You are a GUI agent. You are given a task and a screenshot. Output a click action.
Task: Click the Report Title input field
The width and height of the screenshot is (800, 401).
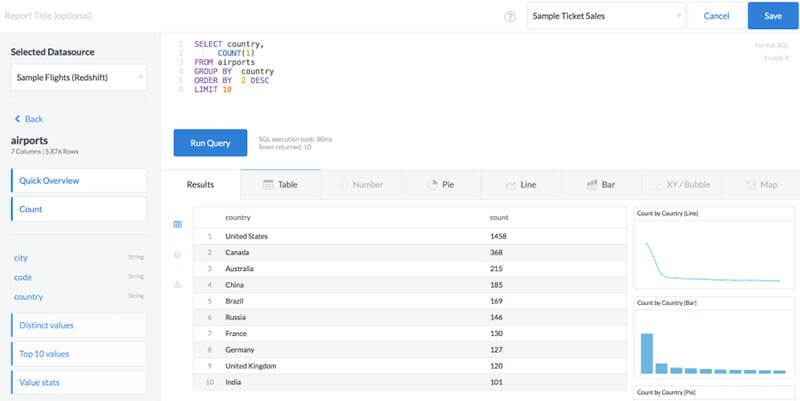click(x=48, y=16)
